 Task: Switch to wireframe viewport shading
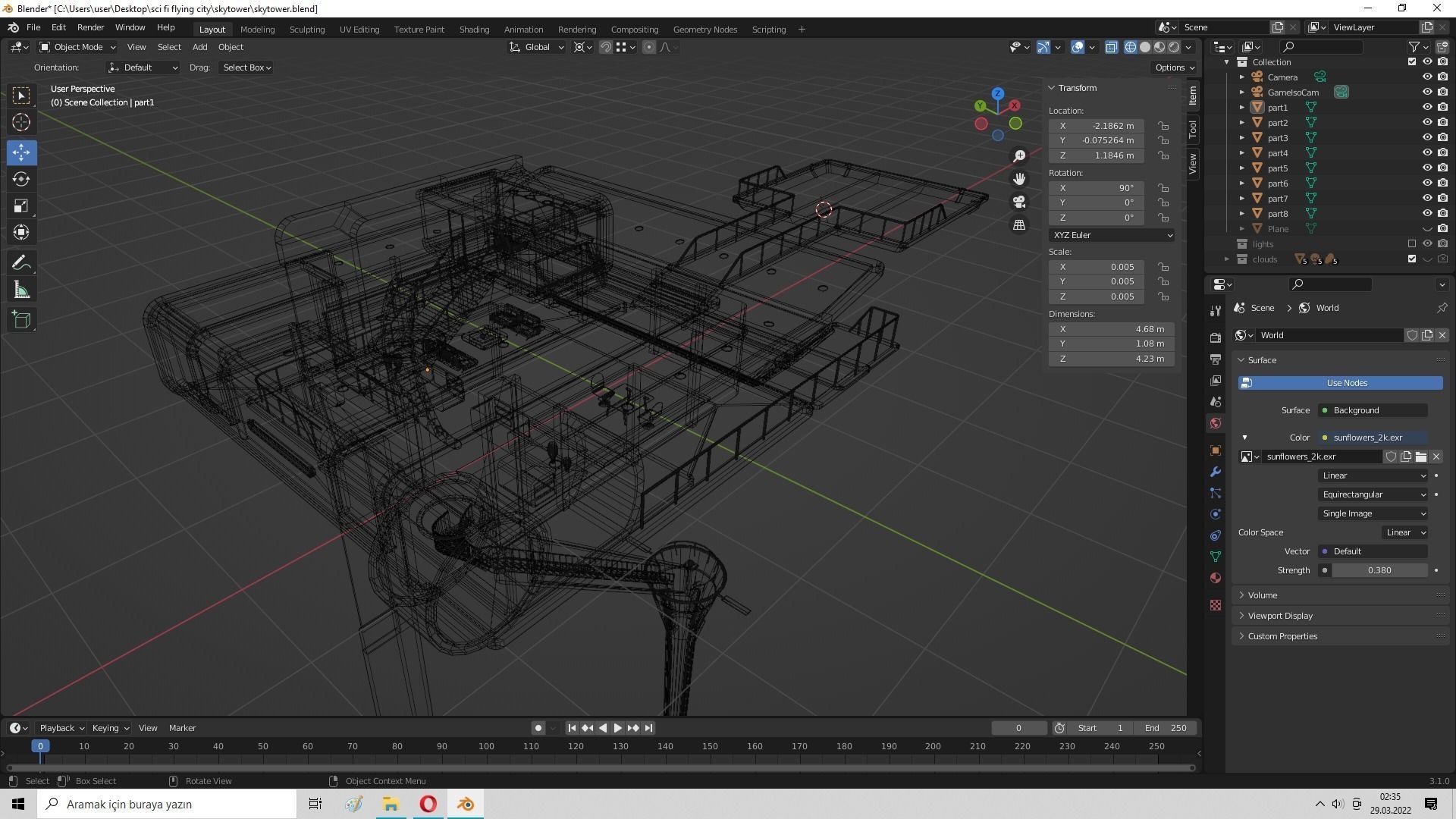tap(1130, 47)
